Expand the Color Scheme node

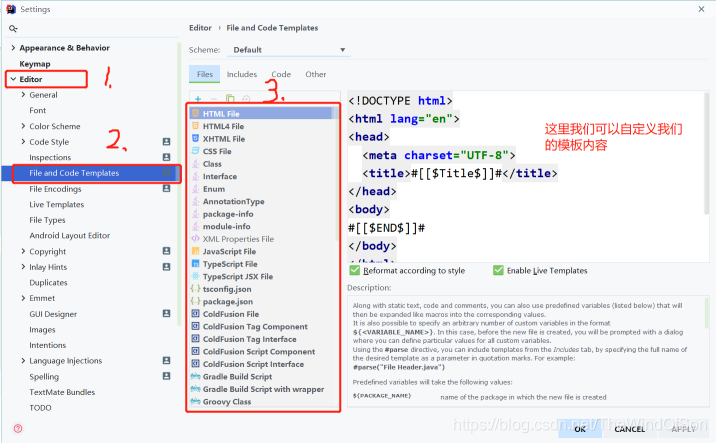point(23,126)
